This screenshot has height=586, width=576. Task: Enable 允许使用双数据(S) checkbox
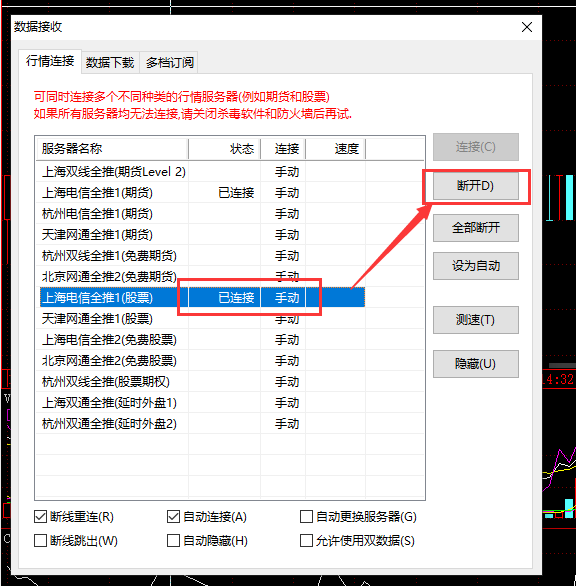tap(307, 540)
